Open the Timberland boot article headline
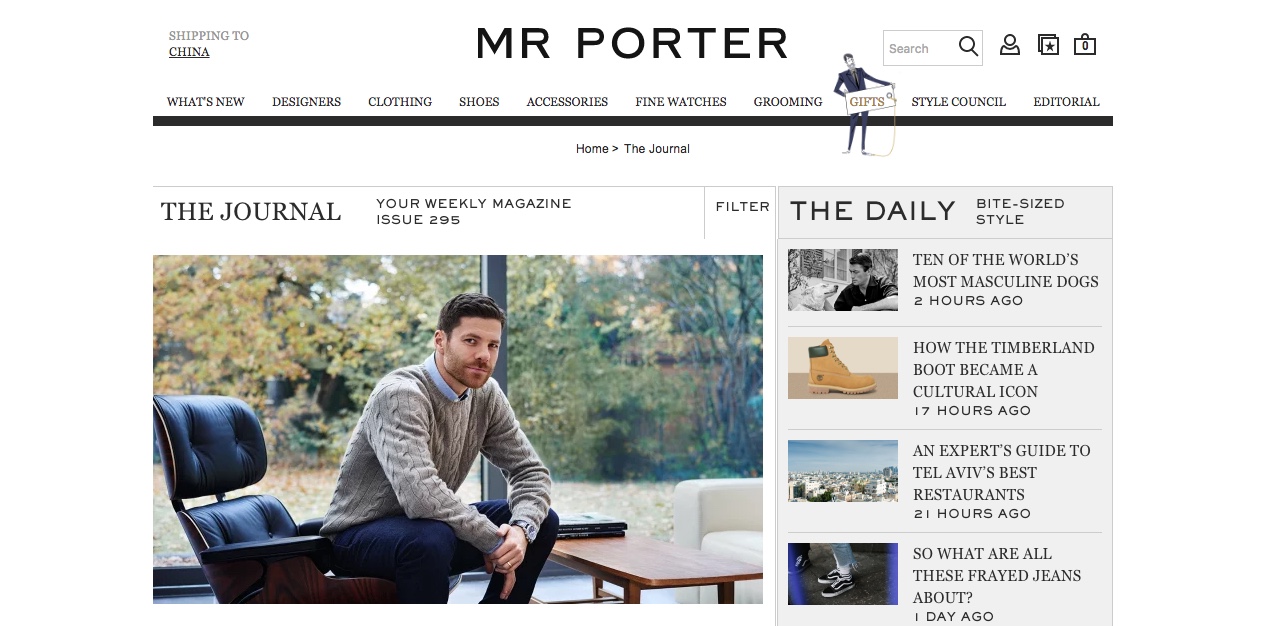 click(1004, 369)
